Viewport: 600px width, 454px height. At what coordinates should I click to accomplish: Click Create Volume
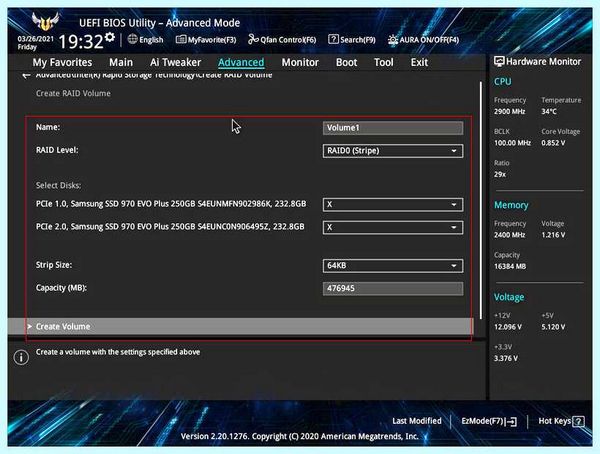click(240, 327)
